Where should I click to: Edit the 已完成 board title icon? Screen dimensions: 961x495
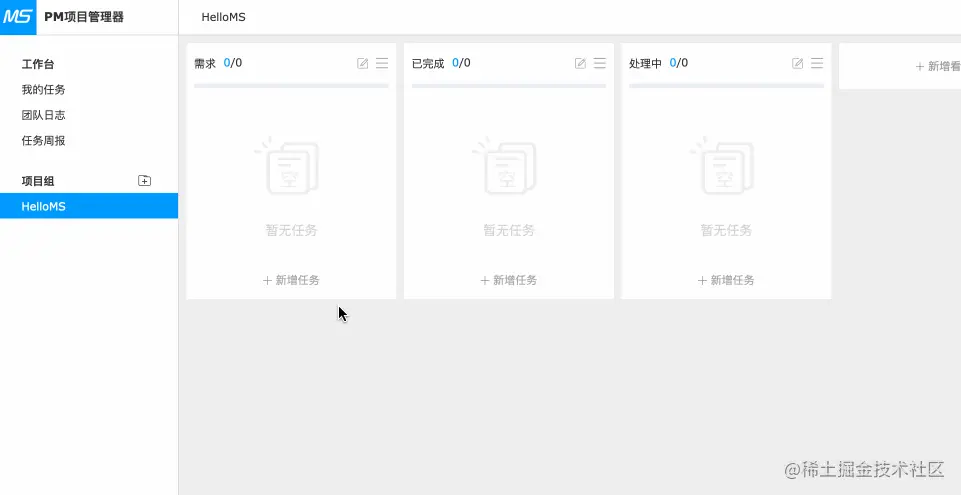coord(580,63)
